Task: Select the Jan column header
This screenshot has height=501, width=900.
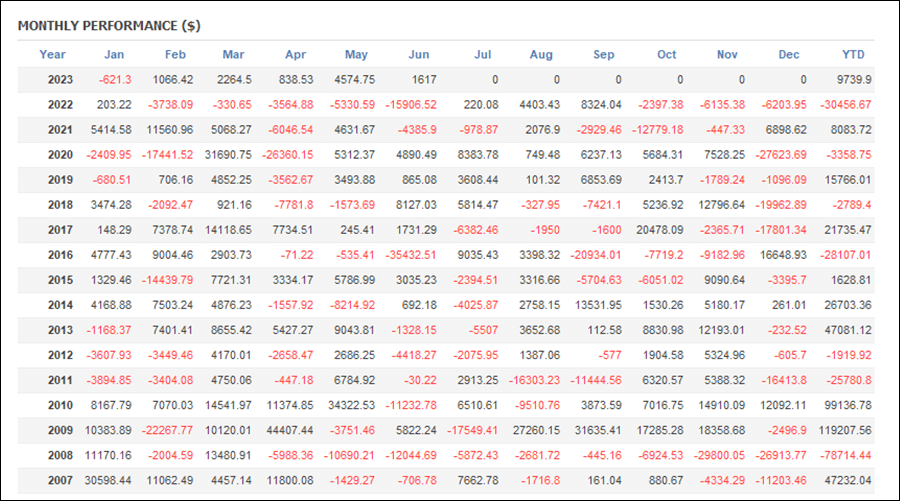Action: tap(114, 54)
